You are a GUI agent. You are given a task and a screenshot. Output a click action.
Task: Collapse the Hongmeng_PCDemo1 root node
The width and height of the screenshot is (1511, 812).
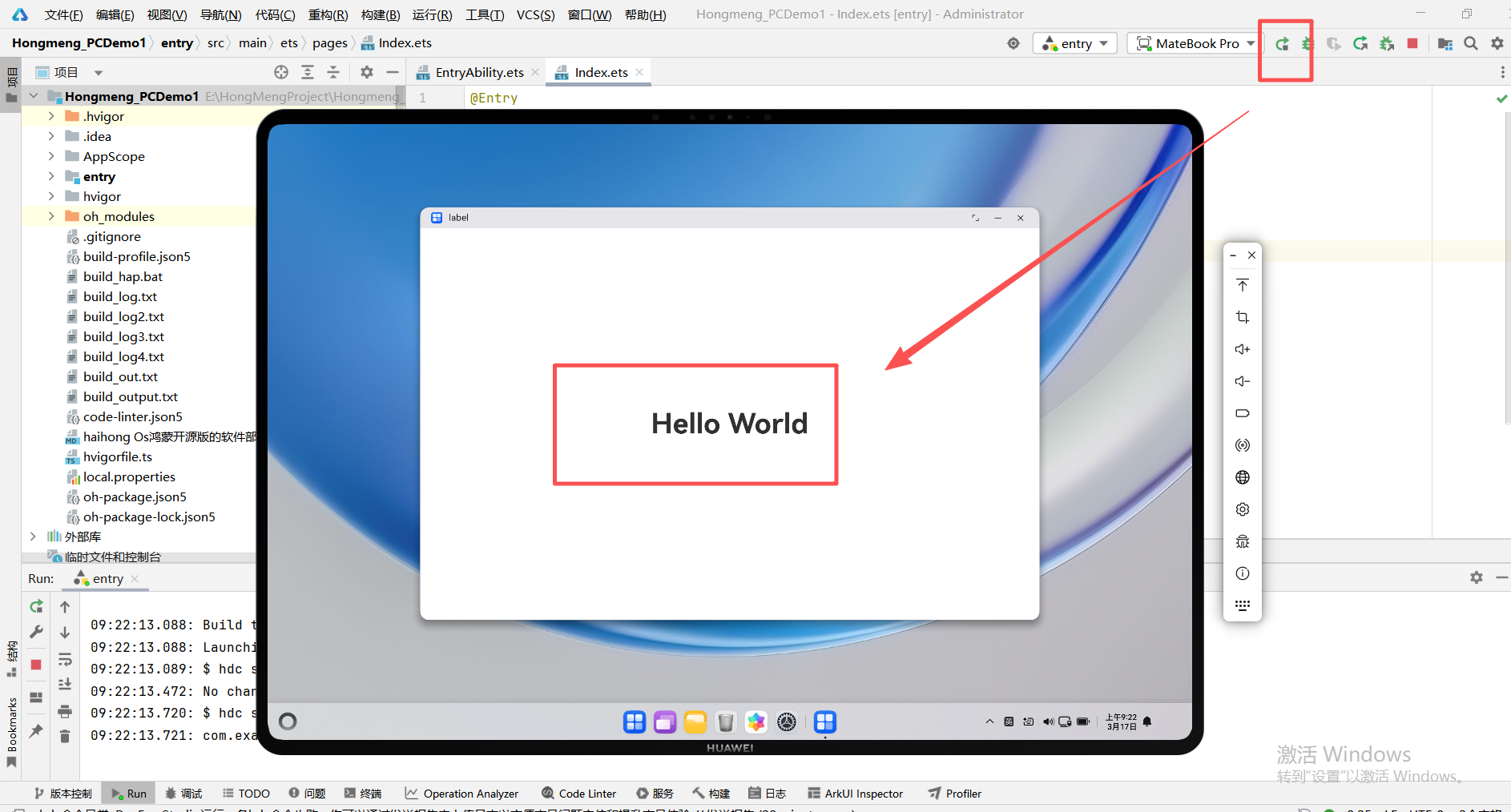click(x=34, y=96)
